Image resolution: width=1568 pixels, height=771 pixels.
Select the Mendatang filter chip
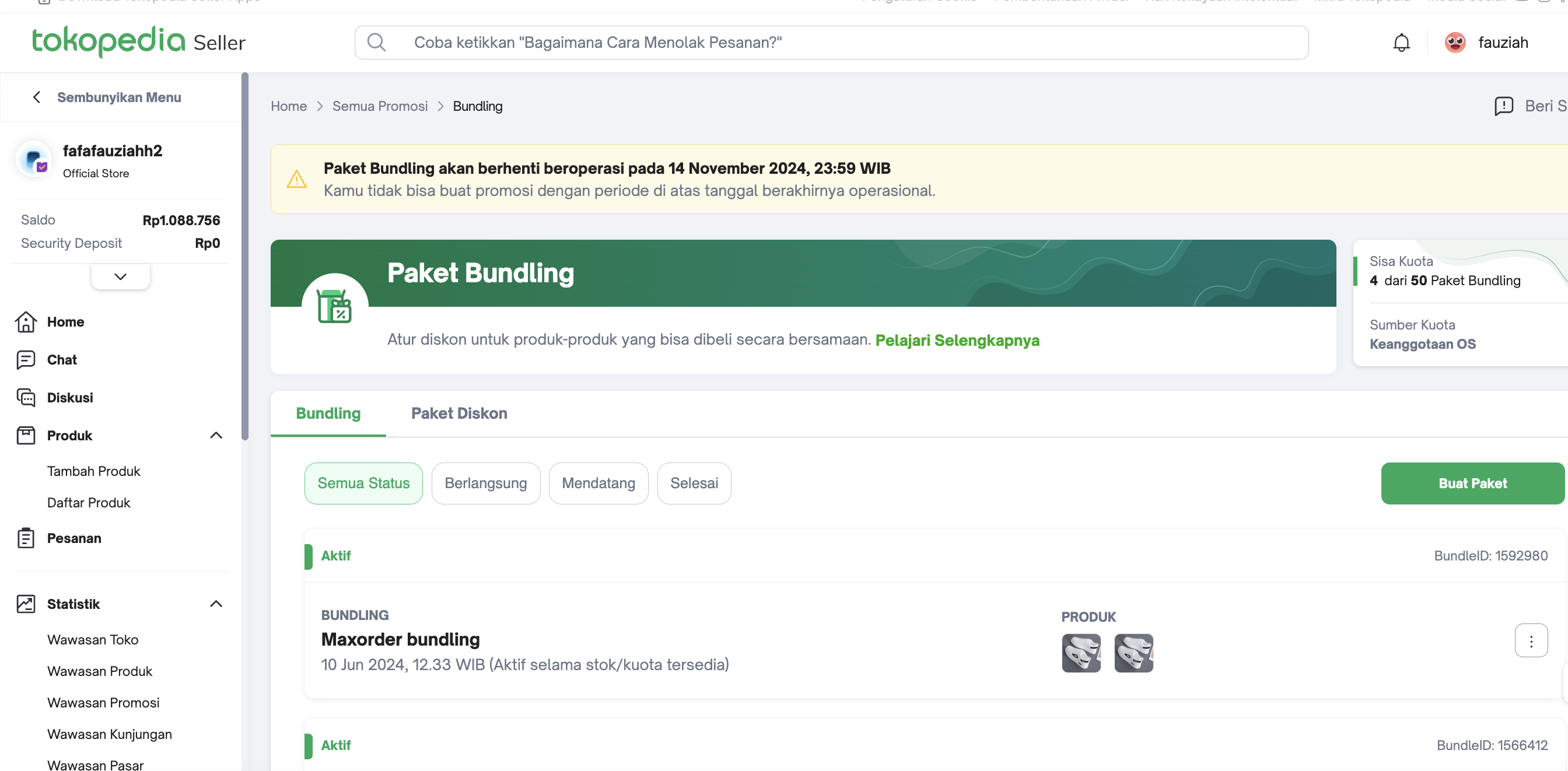[598, 483]
